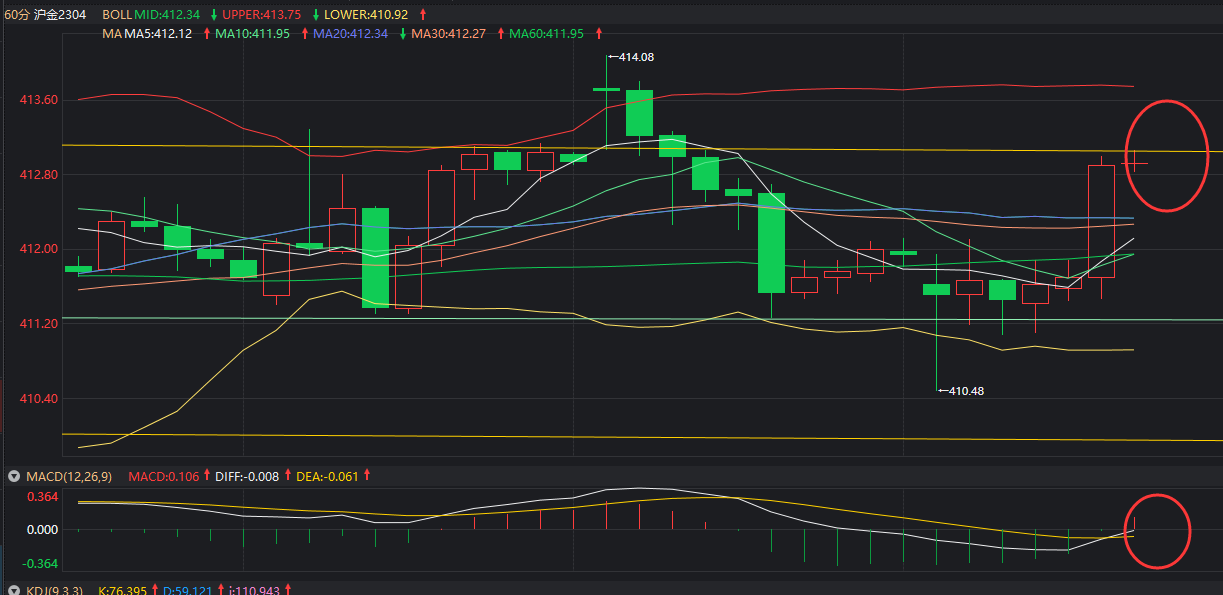Collapse the KDJ indicator panel arrow
The image size is (1223, 595).
(x=13, y=591)
